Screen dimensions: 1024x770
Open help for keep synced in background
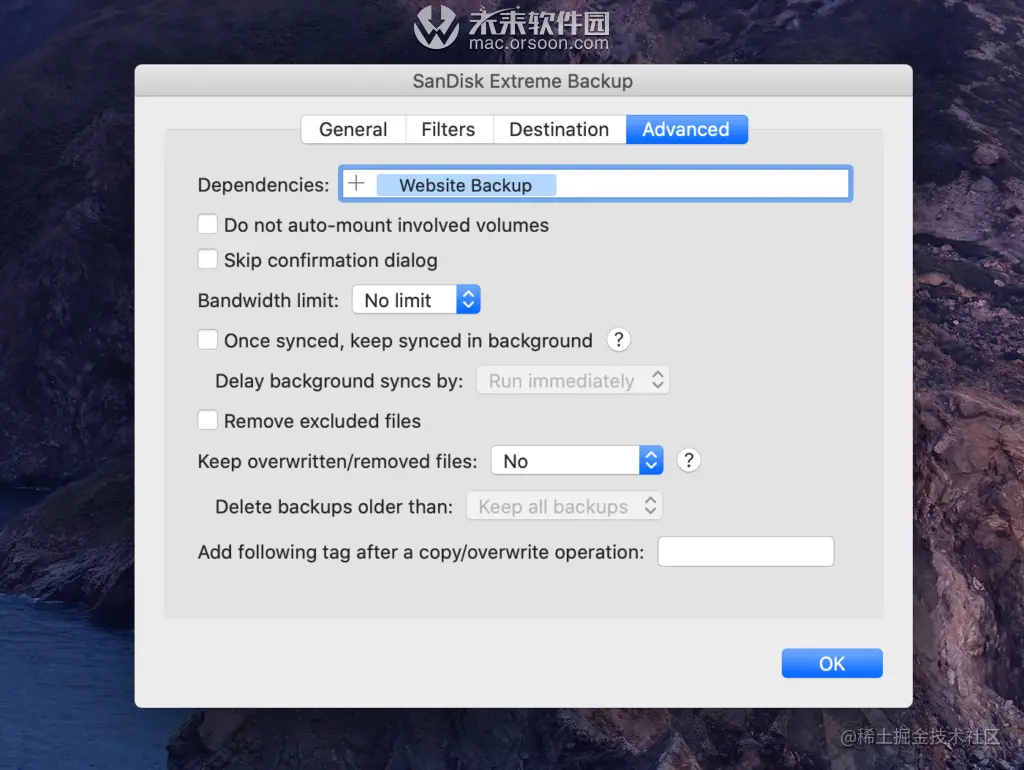[x=618, y=340]
